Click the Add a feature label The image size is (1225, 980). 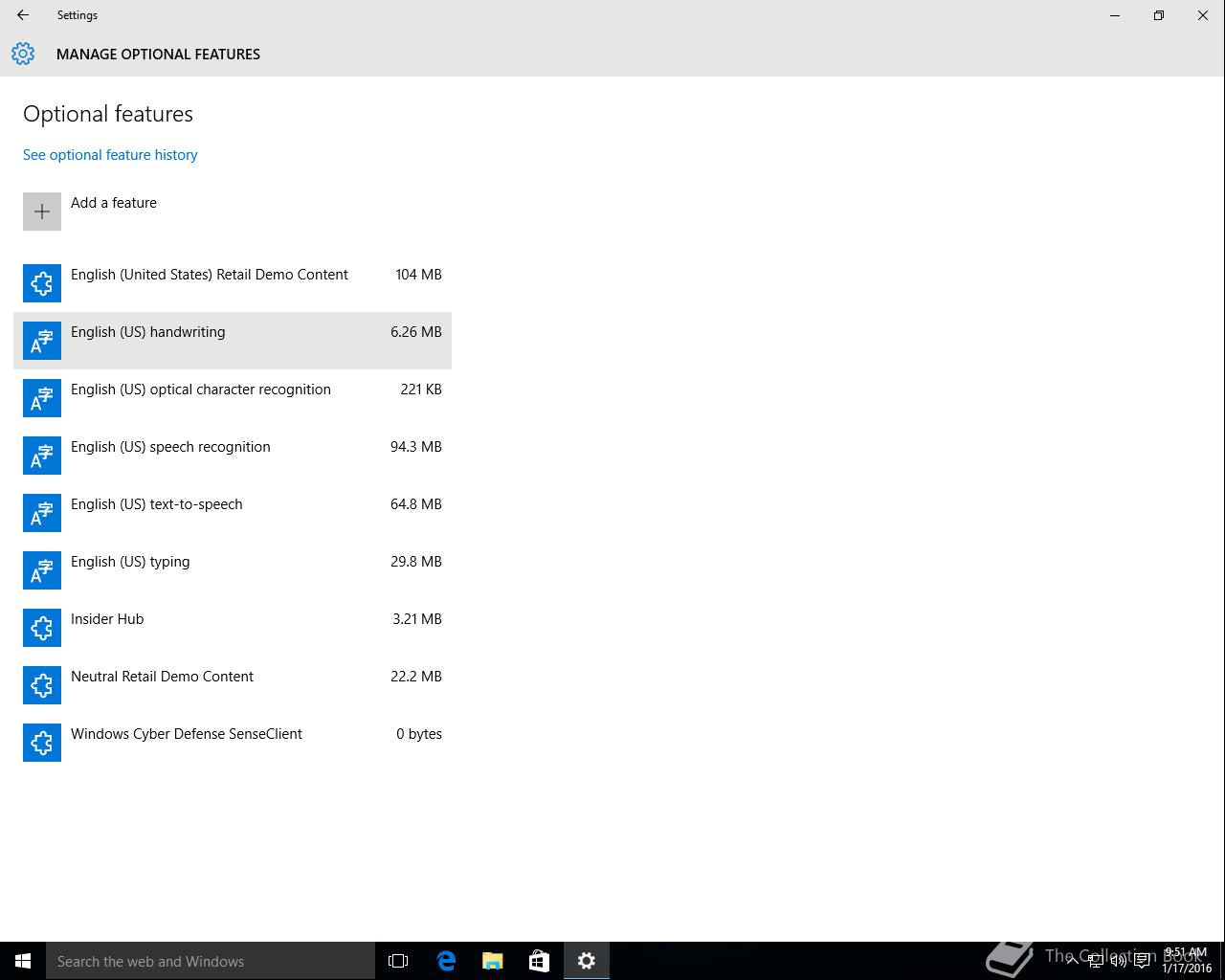(x=114, y=203)
